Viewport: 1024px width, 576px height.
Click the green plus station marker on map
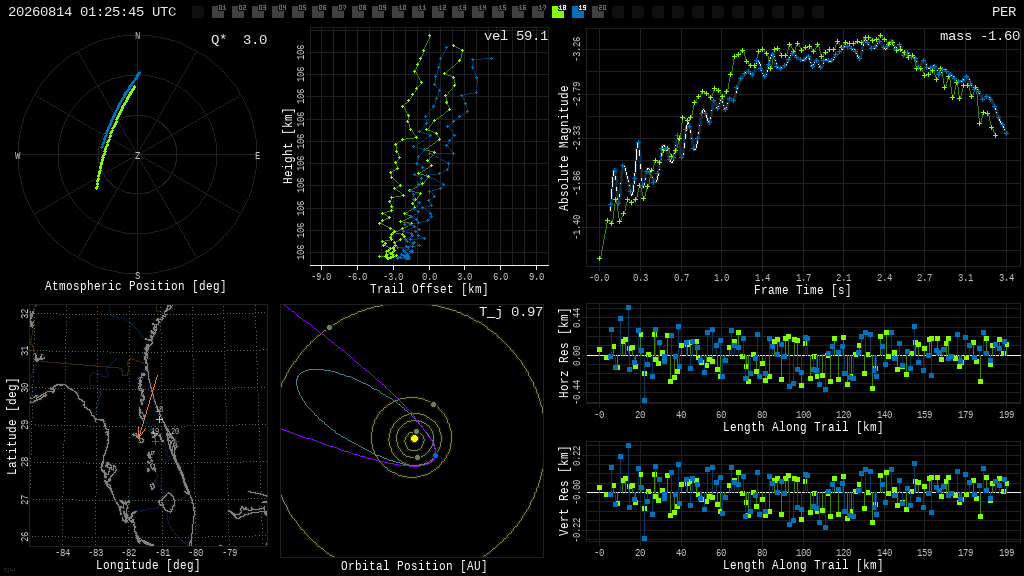pyautogui.click(x=159, y=419)
